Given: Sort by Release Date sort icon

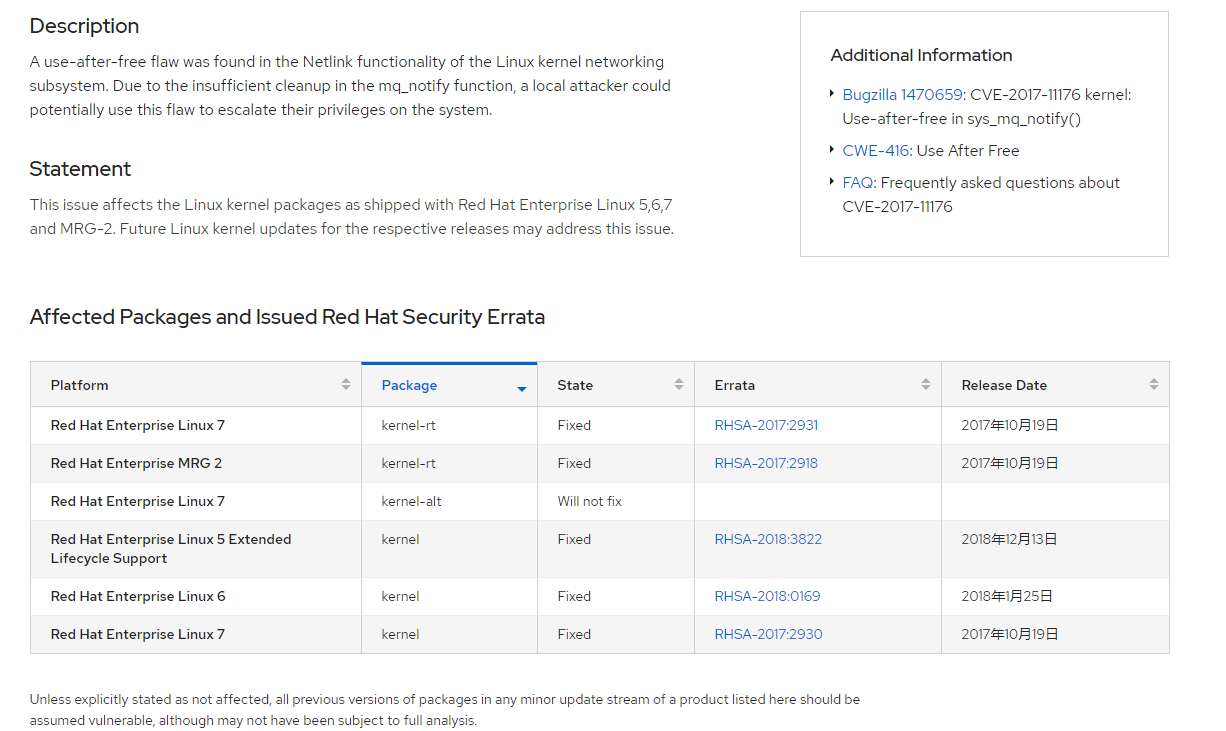Looking at the screenshot, I should tap(1154, 385).
